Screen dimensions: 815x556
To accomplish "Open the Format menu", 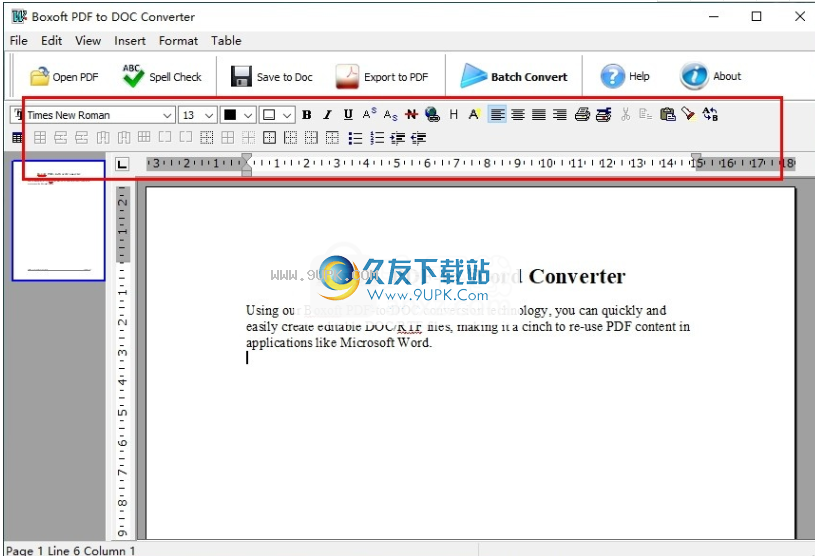I will coord(178,41).
